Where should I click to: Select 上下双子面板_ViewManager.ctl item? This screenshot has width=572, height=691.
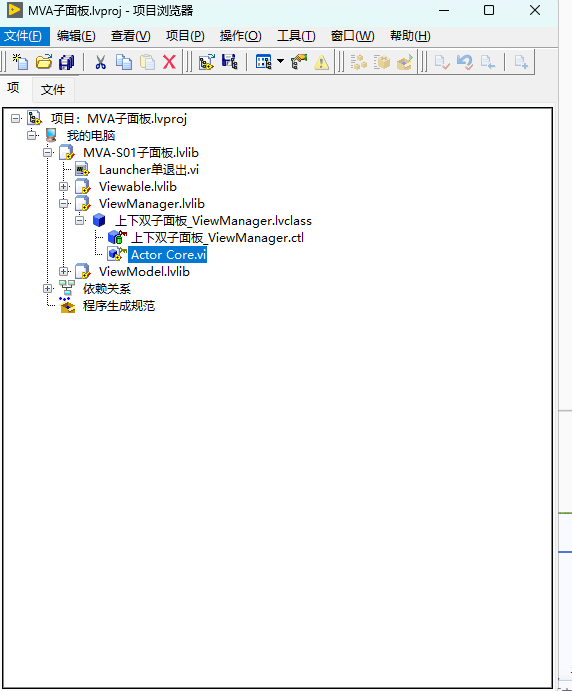coord(217,238)
